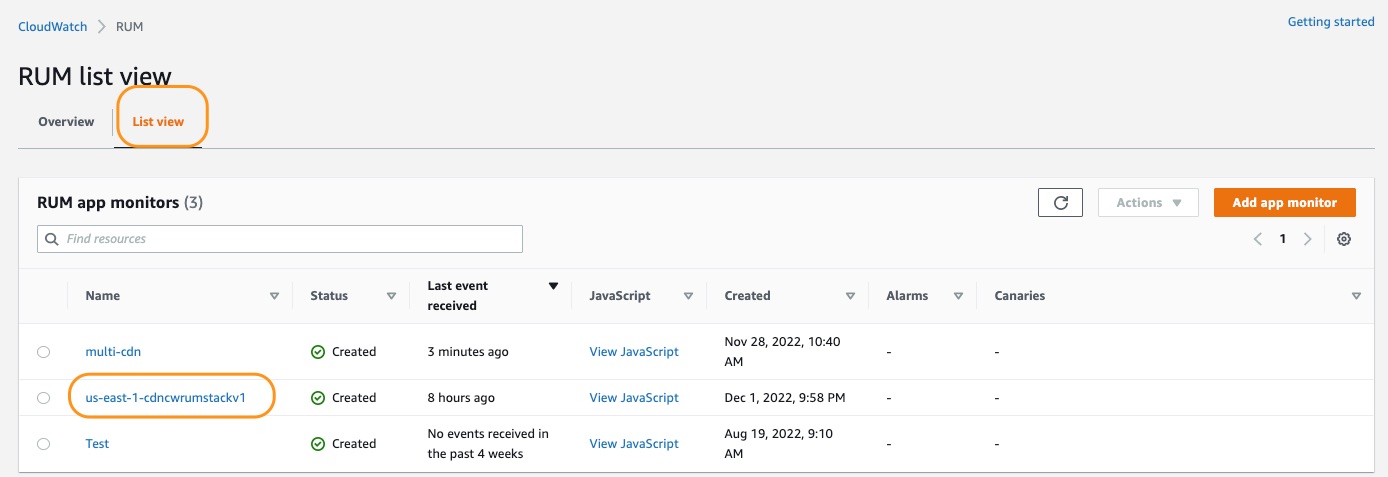The height and width of the screenshot is (477, 1388).
Task: Click the Canaries column header label
Action: [1020, 296]
